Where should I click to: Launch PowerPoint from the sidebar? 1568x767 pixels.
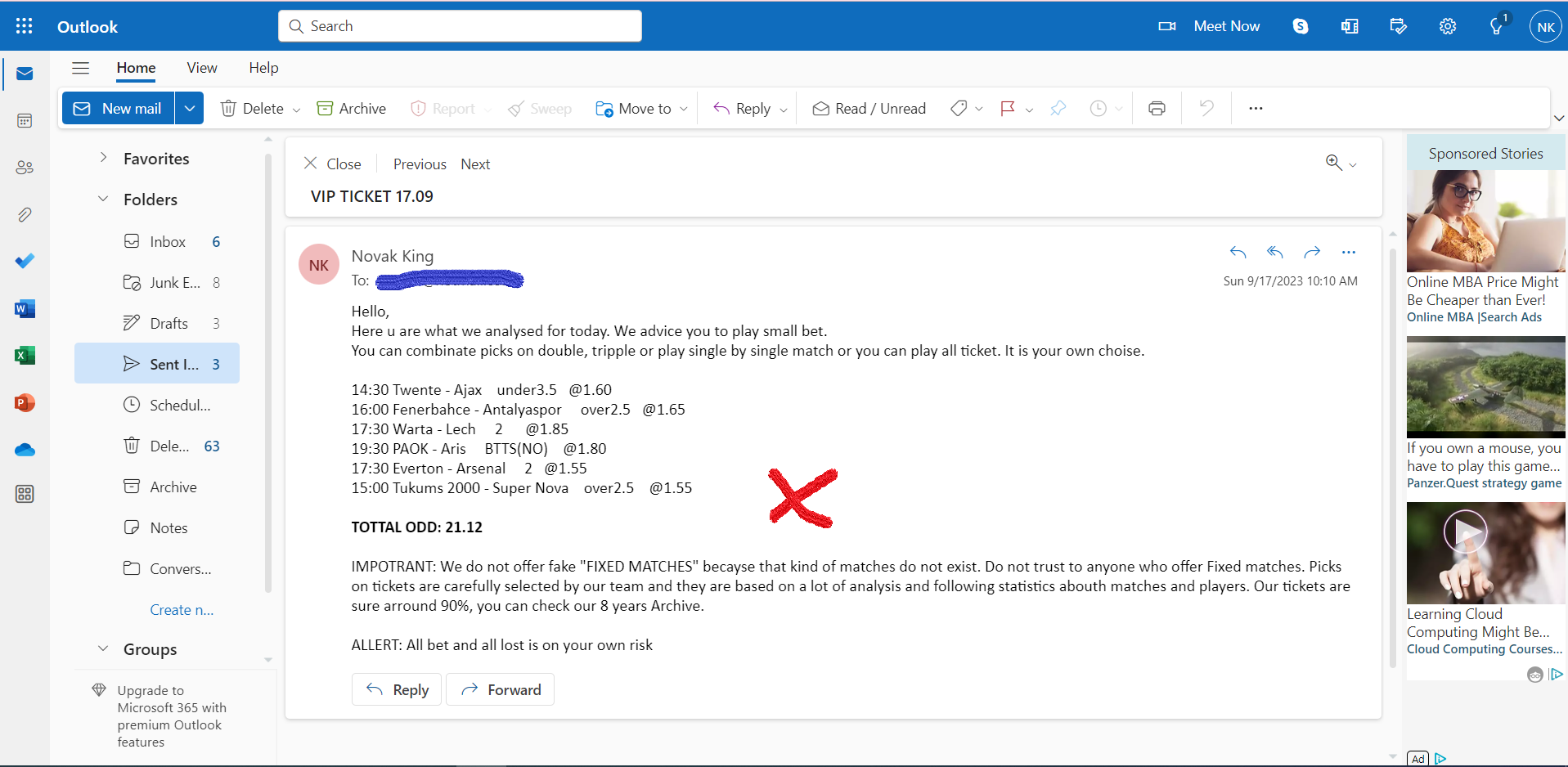25,403
